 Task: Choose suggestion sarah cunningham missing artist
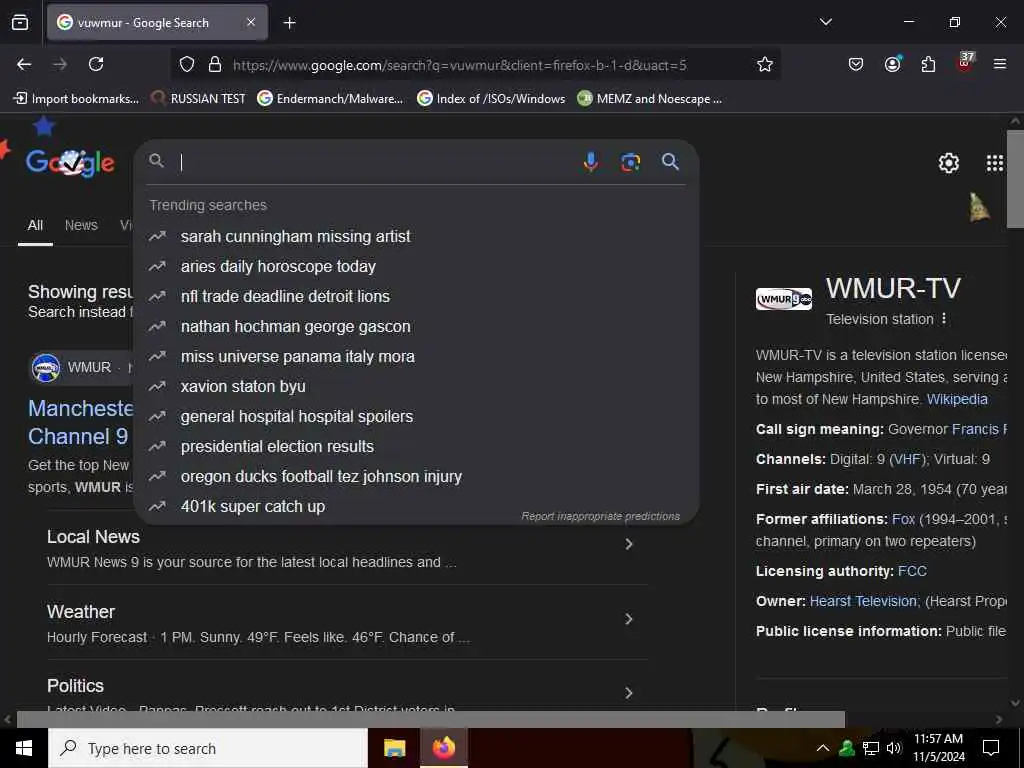[x=417, y=236]
